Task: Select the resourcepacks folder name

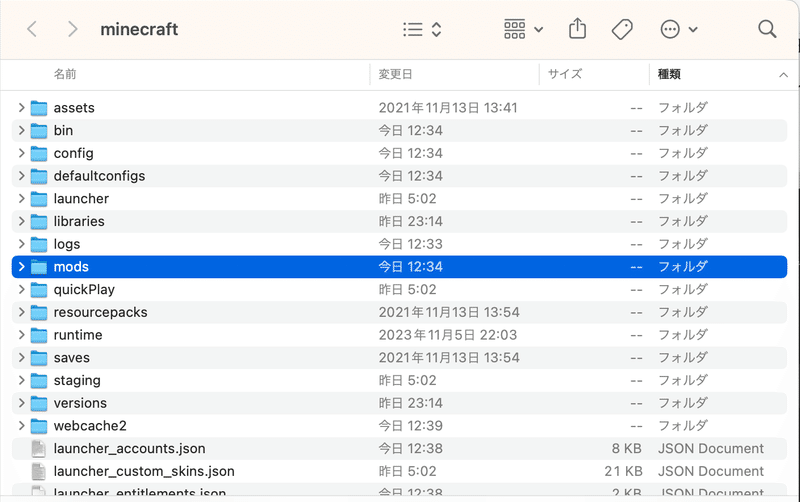Action: [x=101, y=312]
